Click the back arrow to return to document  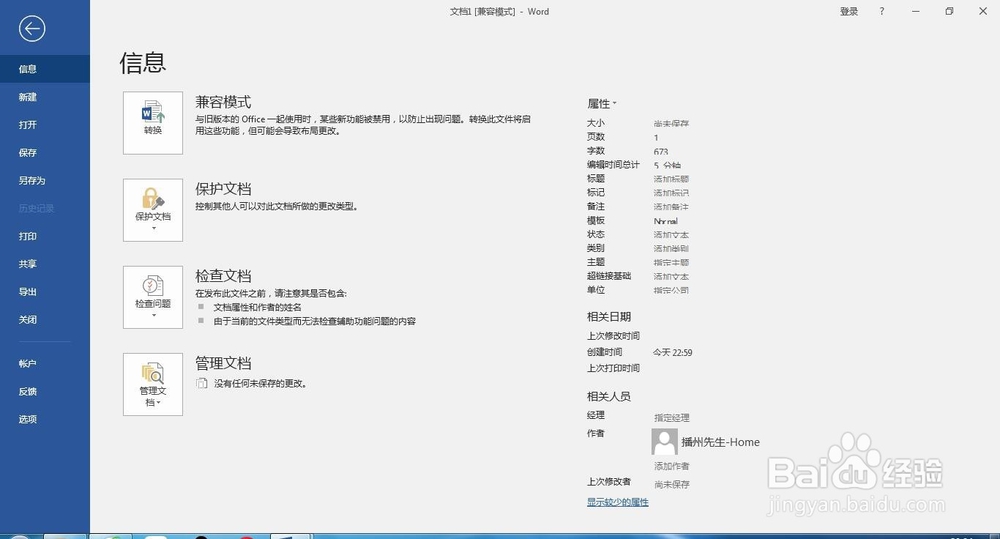tap(32, 29)
